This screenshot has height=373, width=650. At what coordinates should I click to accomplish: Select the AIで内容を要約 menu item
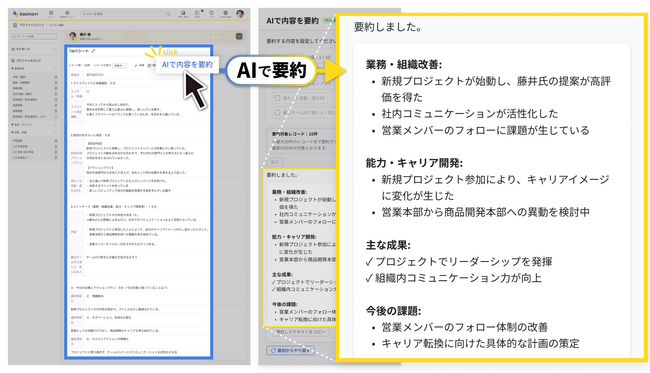[187, 65]
